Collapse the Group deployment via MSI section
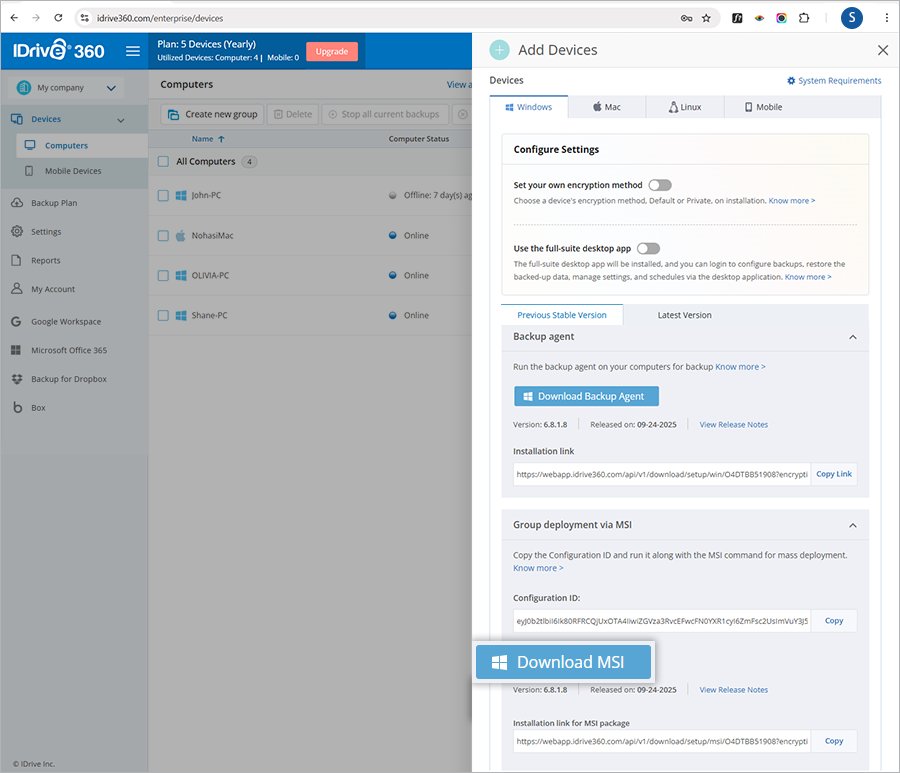Viewport: 900px width, 773px height. click(x=853, y=525)
